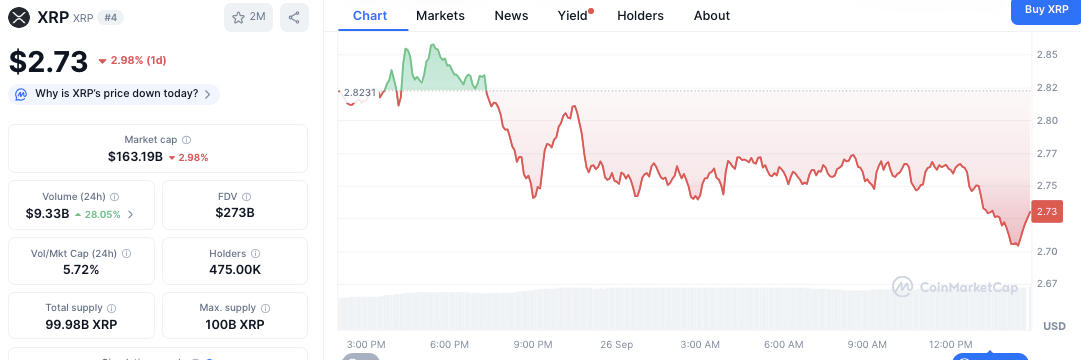Add XRP to watchlist via star button

coord(248,18)
